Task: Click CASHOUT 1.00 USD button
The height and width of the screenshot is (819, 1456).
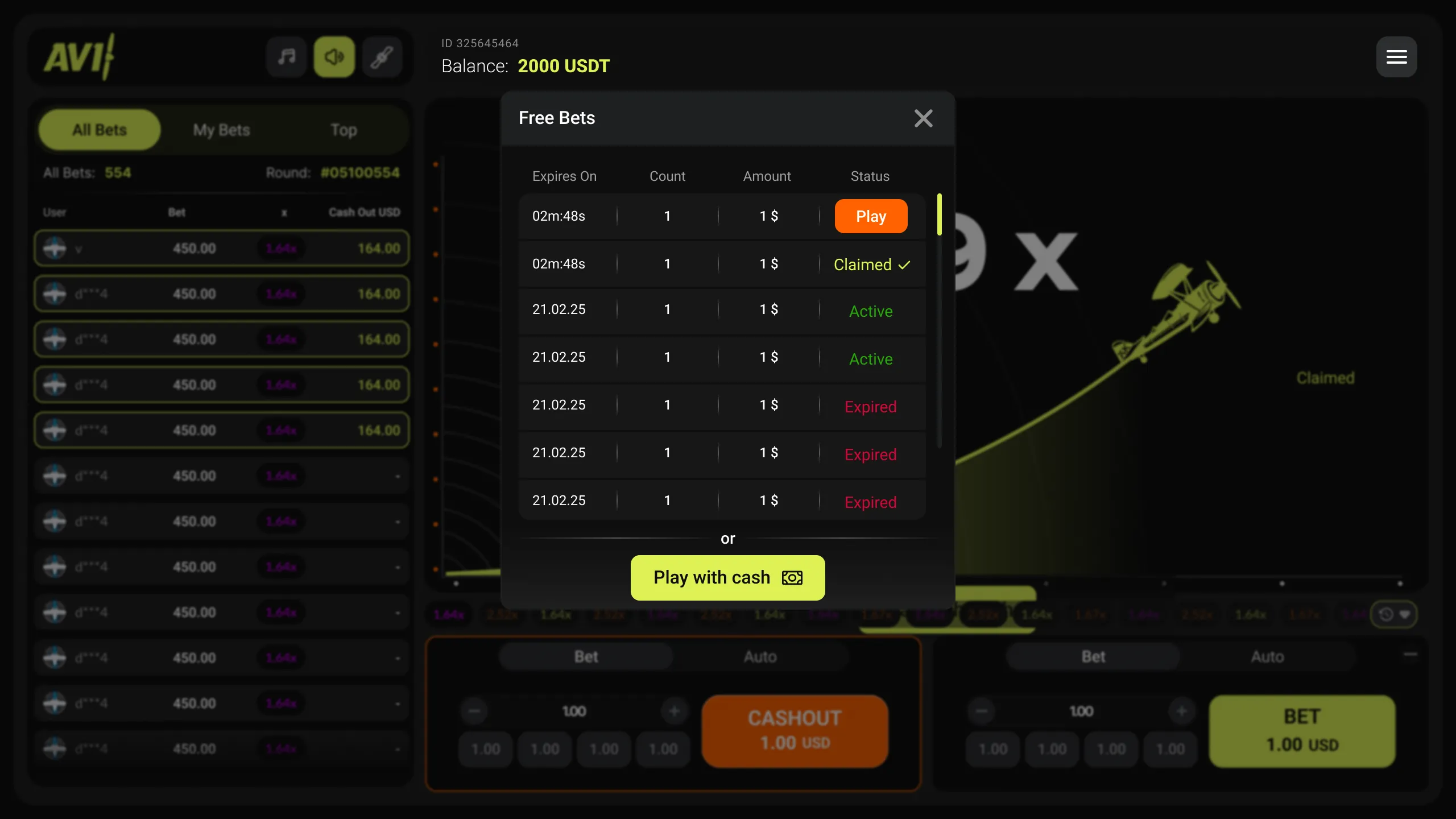Action: click(x=795, y=731)
